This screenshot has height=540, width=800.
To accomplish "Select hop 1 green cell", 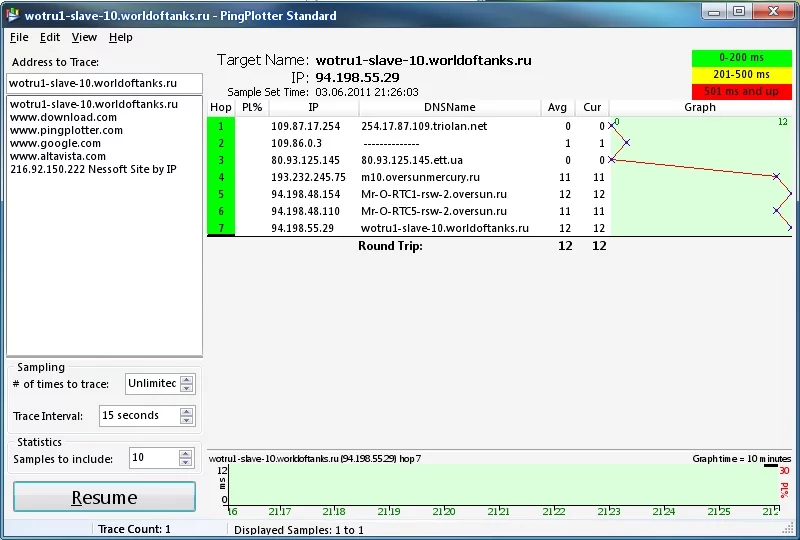I will tap(221, 126).
